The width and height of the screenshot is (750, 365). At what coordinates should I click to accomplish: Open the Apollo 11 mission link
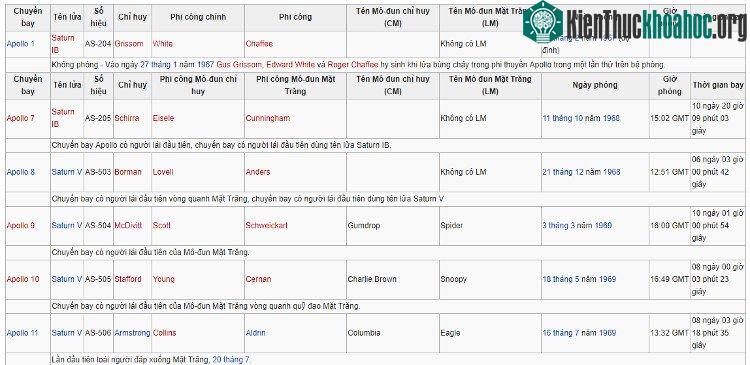[22, 333]
